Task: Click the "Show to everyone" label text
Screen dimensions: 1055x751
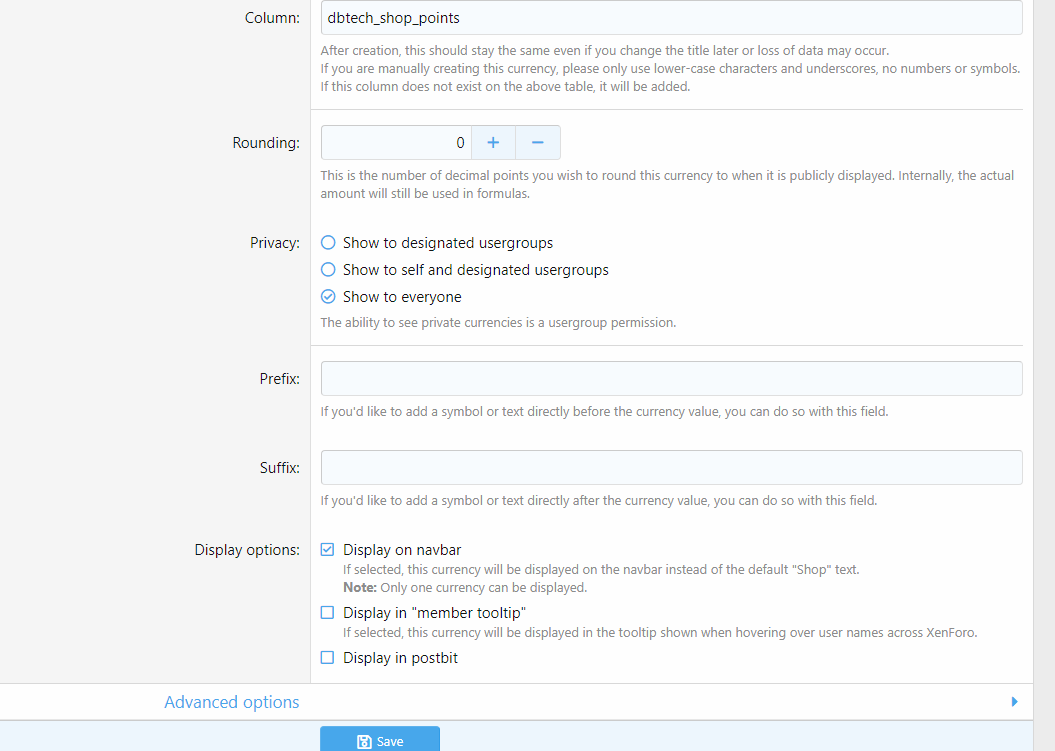Action: click(x=402, y=297)
